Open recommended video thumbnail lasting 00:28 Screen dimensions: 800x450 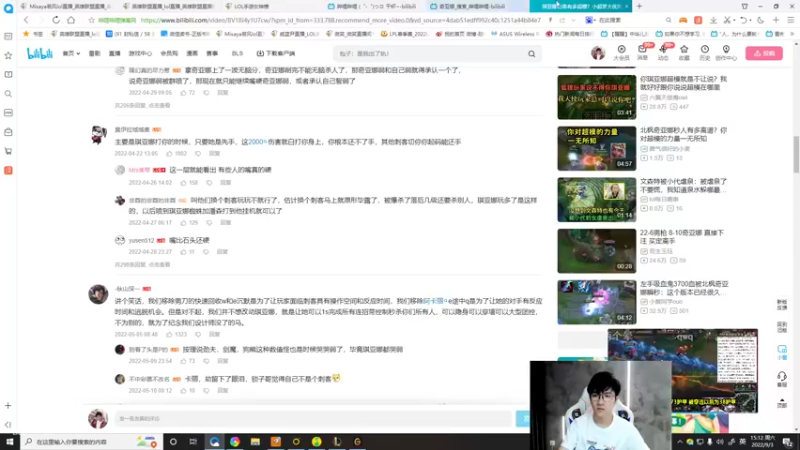[x=596, y=251]
